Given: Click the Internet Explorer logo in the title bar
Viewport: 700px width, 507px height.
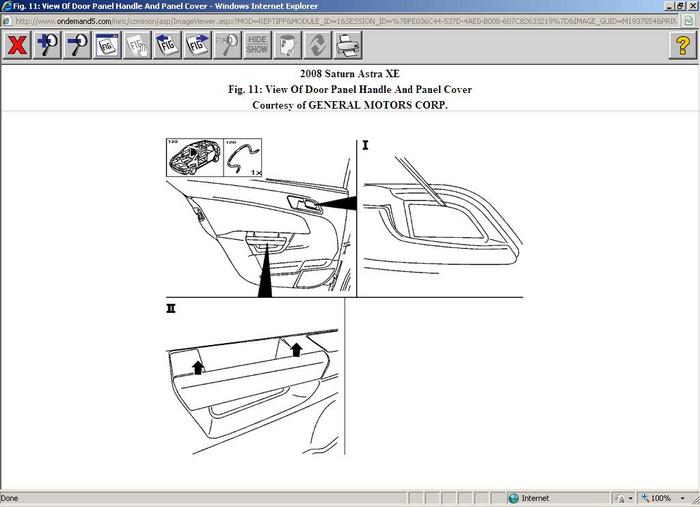Looking at the screenshot, I should pyautogui.click(x=6, y=6).
